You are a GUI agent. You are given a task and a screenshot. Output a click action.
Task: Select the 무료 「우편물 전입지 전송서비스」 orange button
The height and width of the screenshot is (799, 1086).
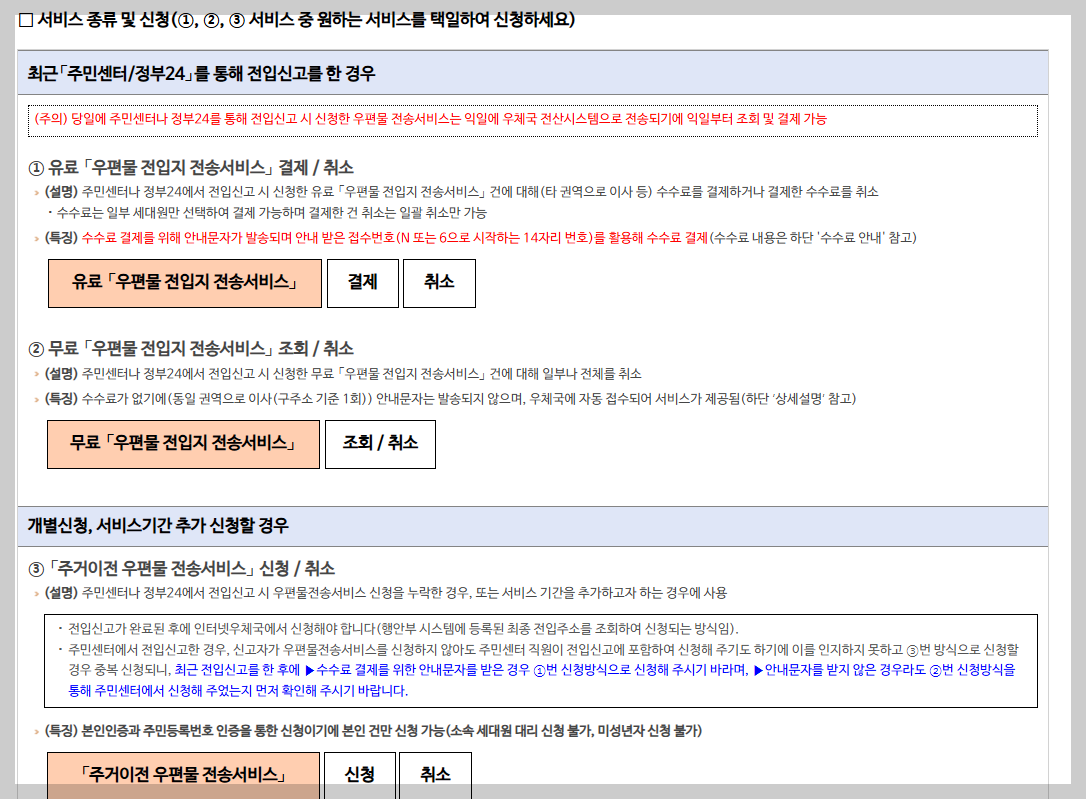(183, 444)
